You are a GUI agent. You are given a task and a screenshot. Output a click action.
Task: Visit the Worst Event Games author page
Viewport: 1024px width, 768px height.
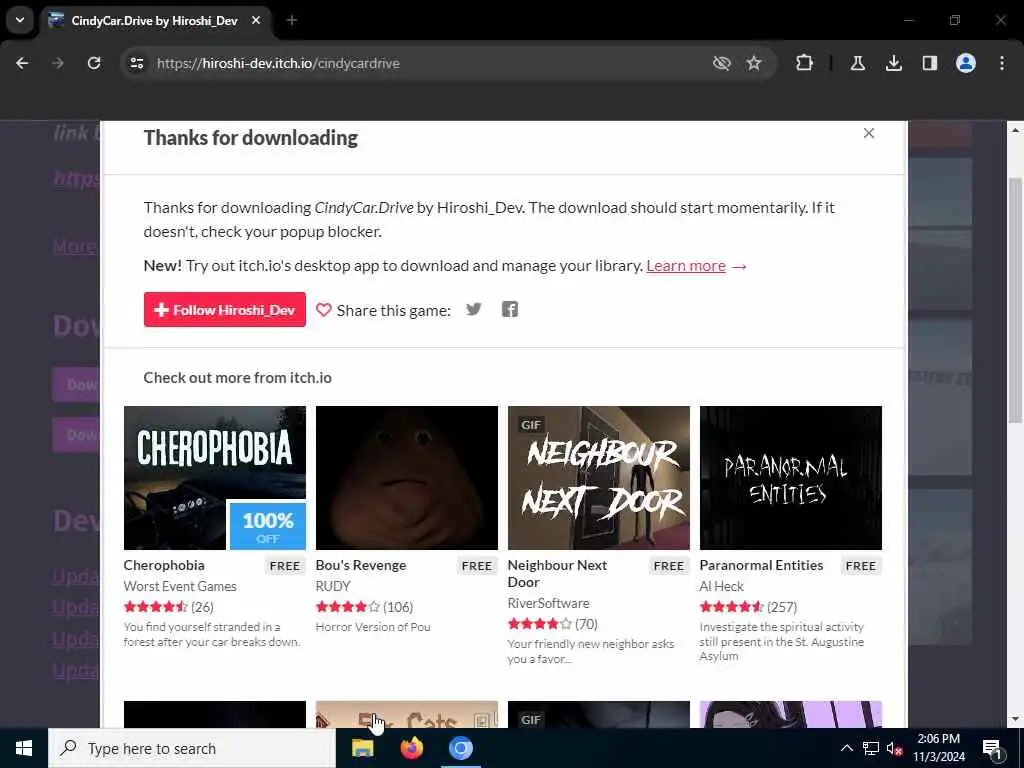[180, 586]
